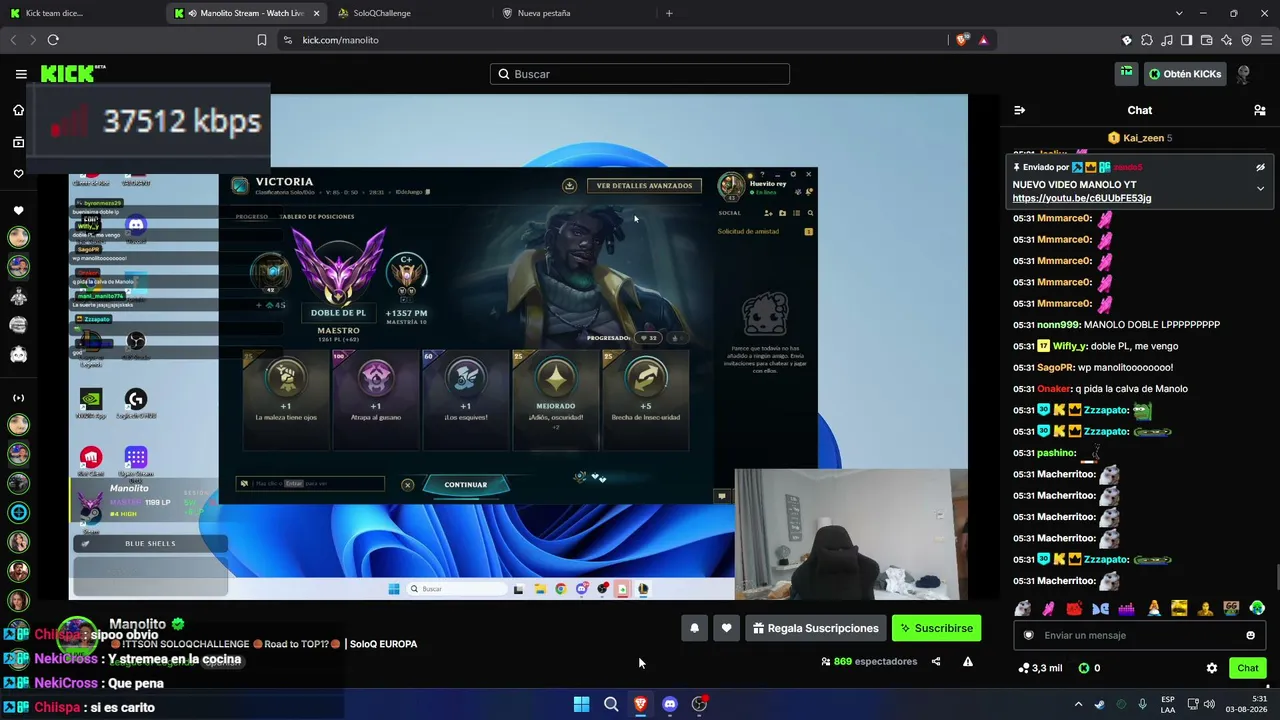
Task: Hide the pinned message with eye-slash icon
Action: [1261, 167]
